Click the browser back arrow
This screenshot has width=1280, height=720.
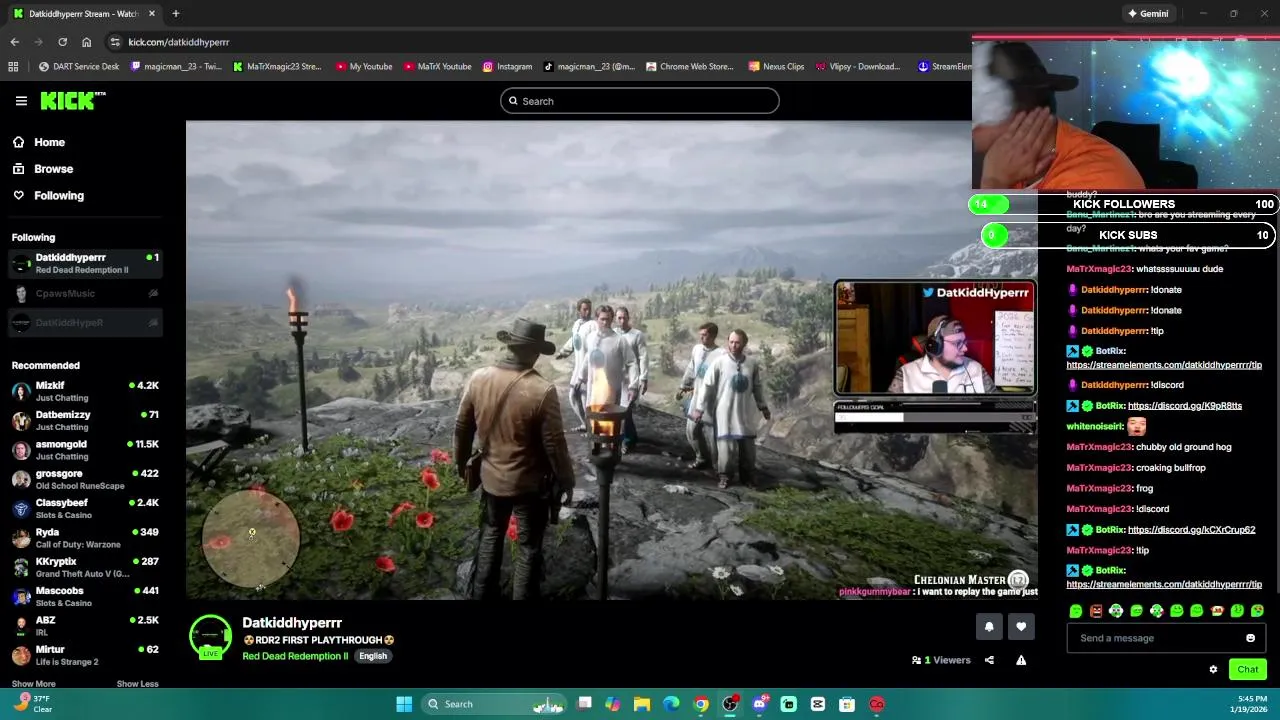[x=14, y=42]
